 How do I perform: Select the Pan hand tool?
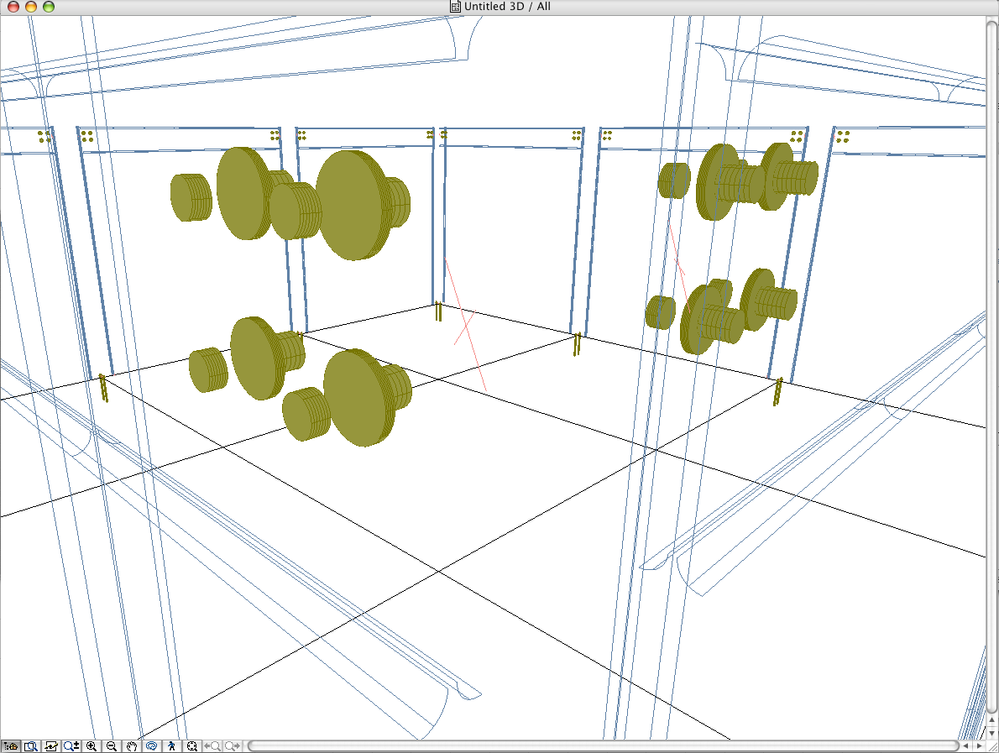pos(131,746)
